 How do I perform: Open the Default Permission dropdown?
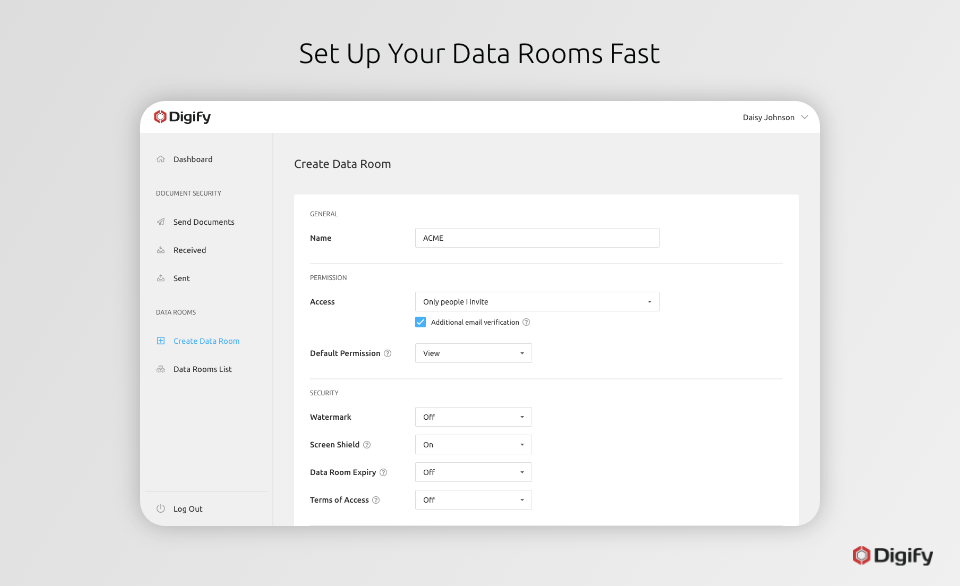pos(473,352)
